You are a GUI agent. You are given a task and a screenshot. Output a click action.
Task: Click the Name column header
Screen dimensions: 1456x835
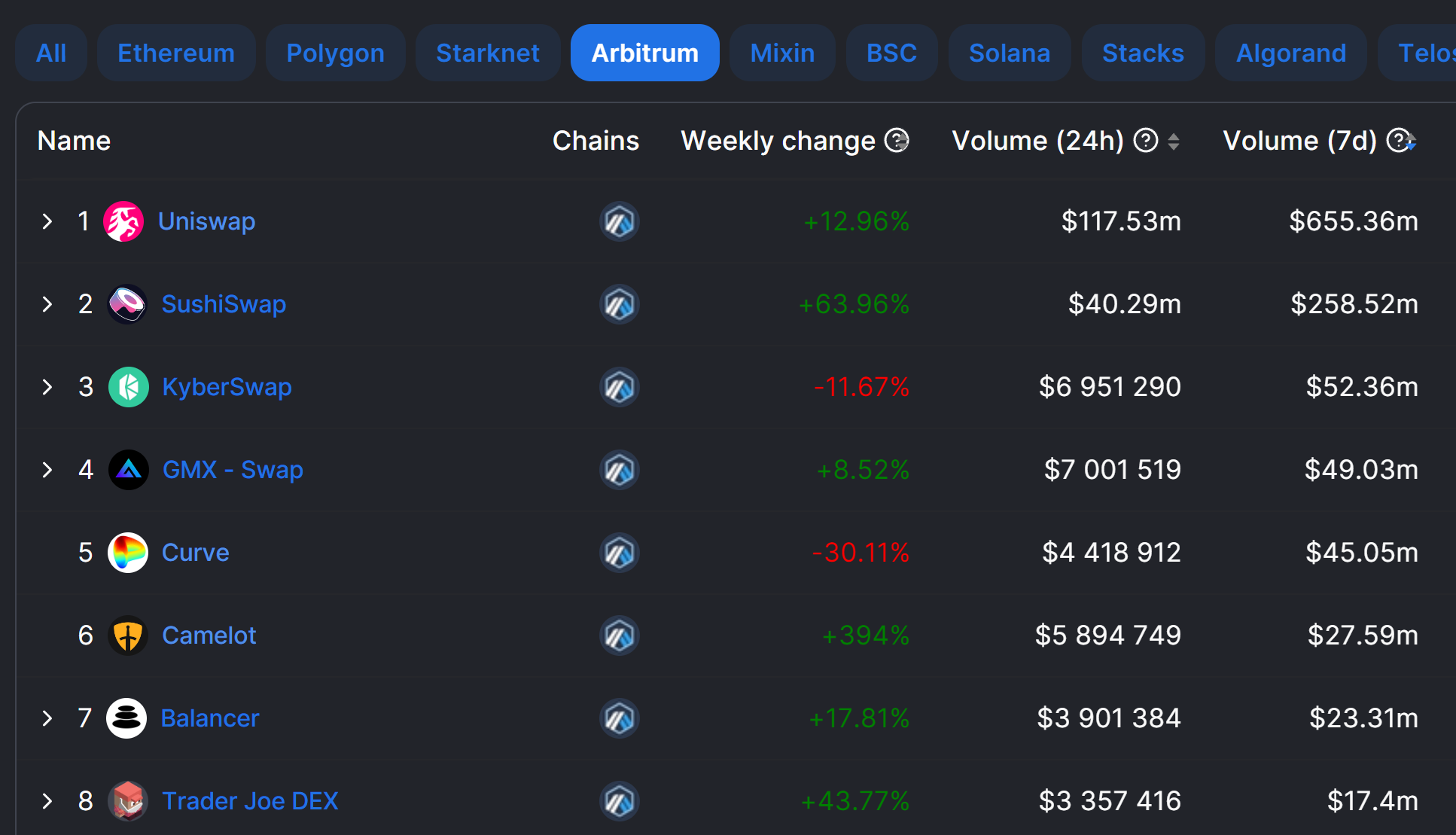click(74, 141)
